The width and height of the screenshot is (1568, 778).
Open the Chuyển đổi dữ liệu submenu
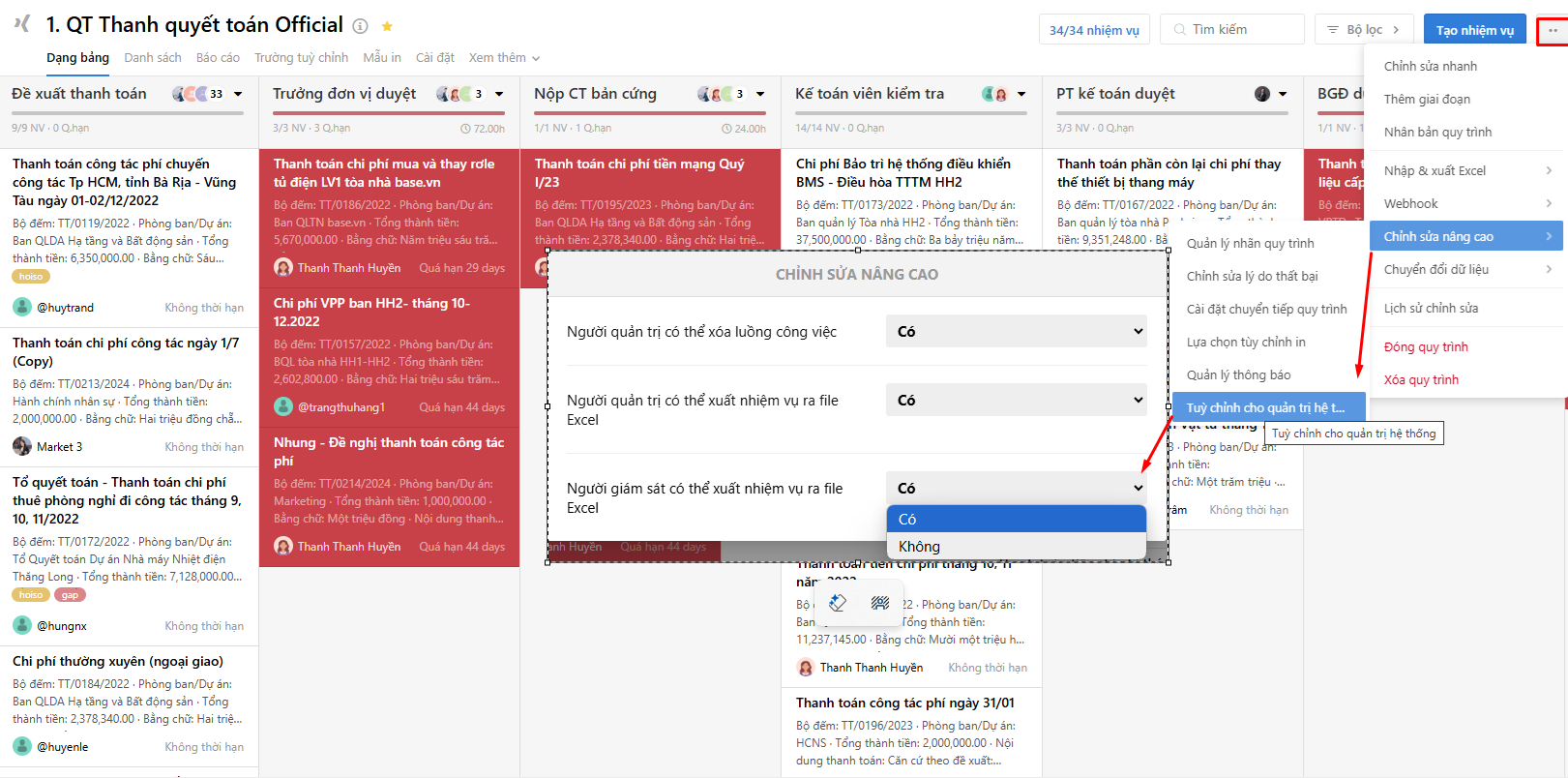click(1465, 269)
